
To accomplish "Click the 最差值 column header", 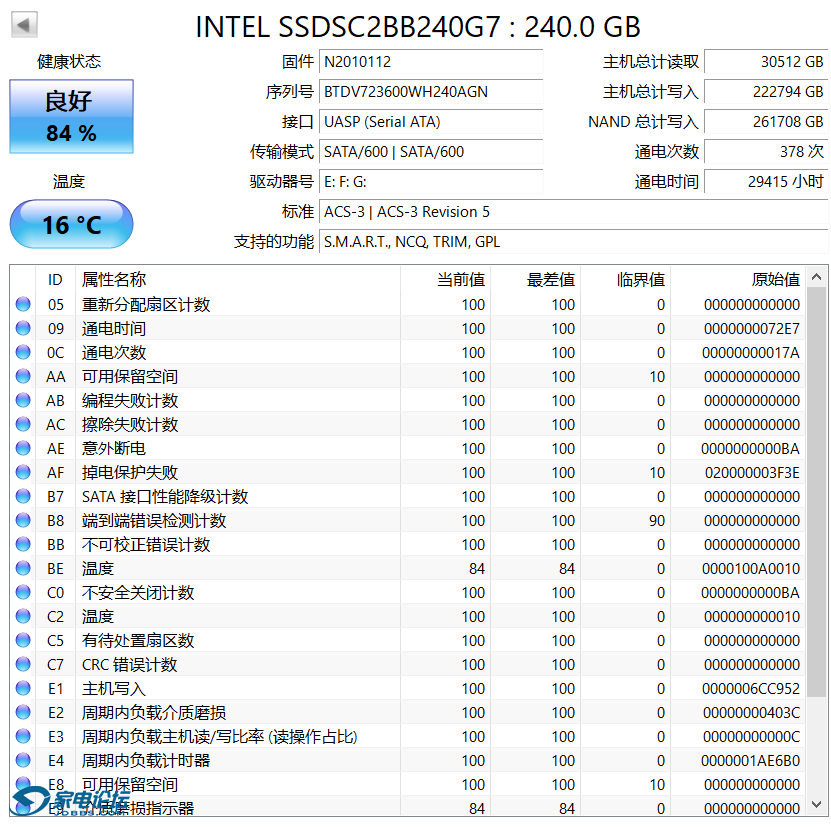I will [536, 279].
